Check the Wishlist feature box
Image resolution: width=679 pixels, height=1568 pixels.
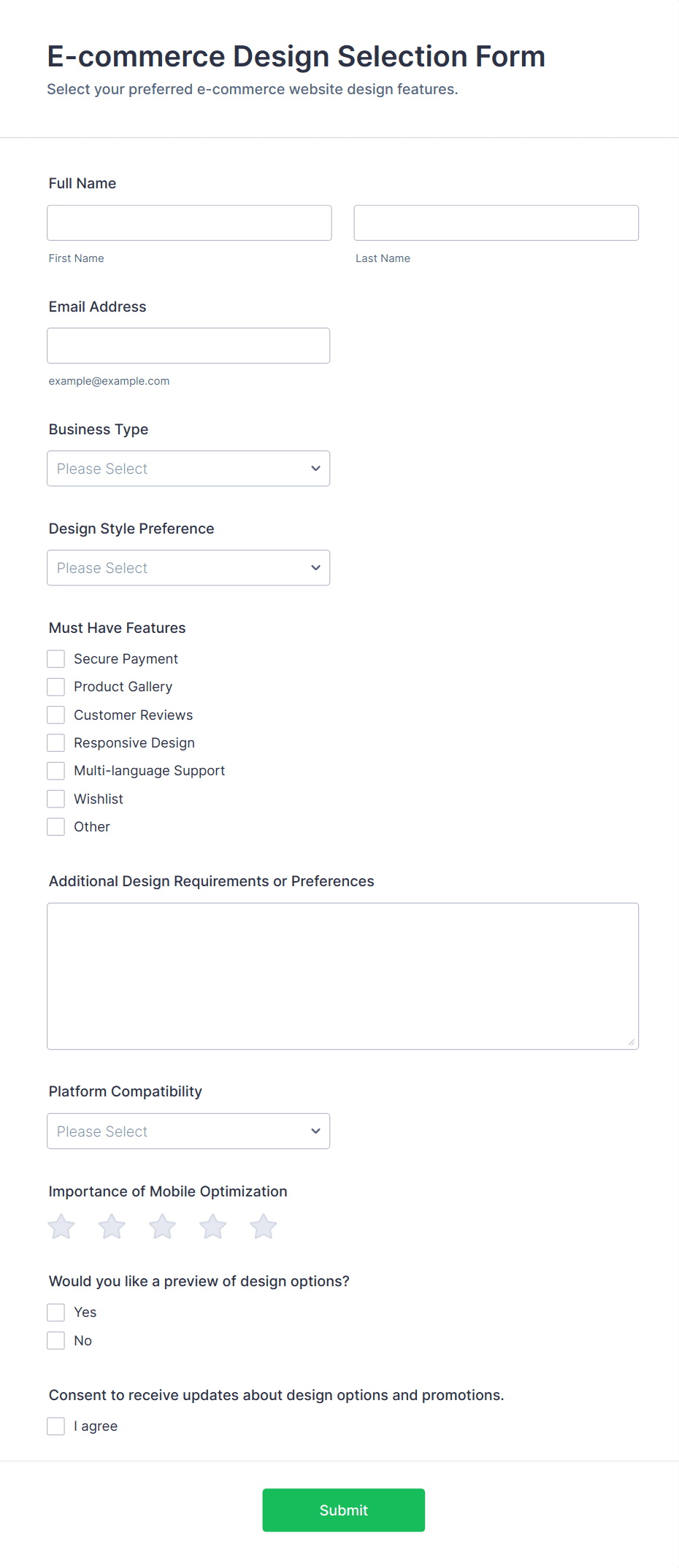pos(56,799)
